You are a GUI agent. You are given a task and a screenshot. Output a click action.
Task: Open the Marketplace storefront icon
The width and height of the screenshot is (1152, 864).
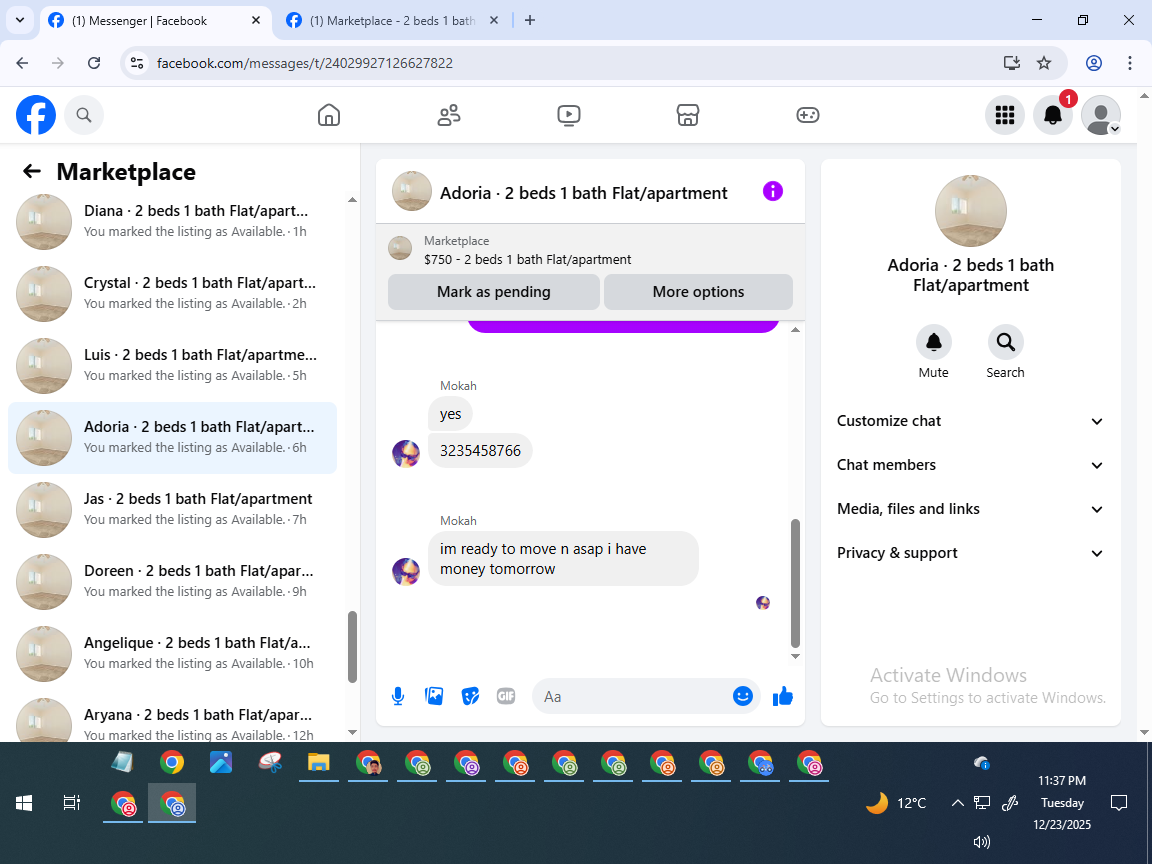[688, 115]
